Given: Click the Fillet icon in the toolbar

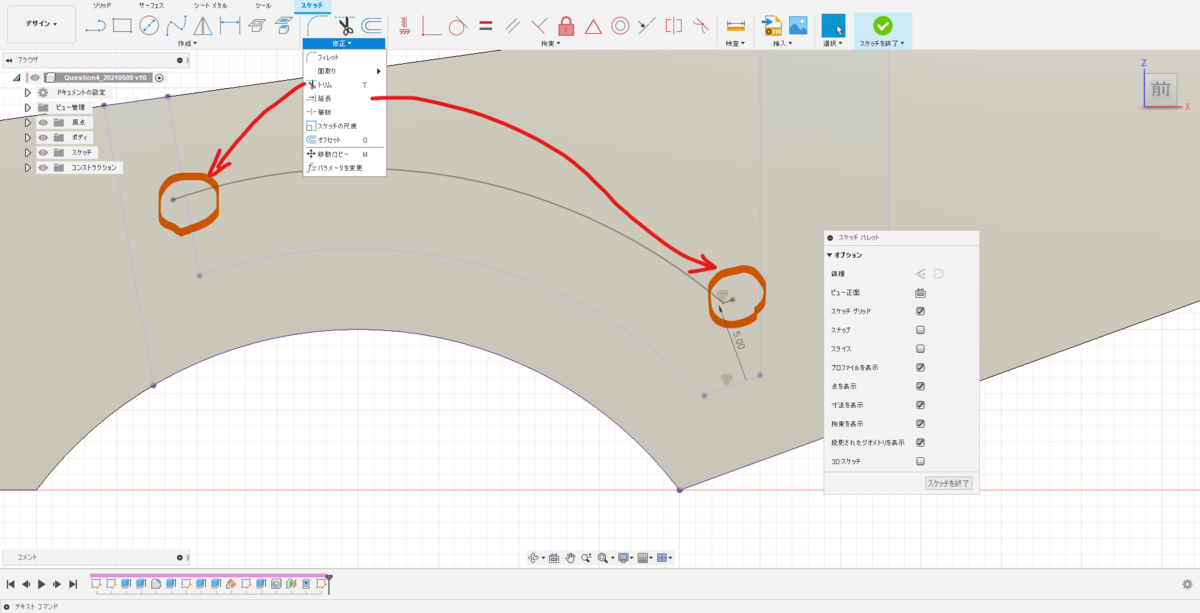Looking at the screenshot, I should coord(318,26).
